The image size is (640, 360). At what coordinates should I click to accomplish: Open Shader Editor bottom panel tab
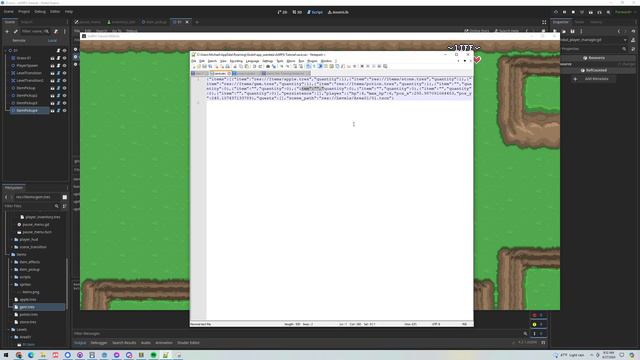(x=188, y=343)
